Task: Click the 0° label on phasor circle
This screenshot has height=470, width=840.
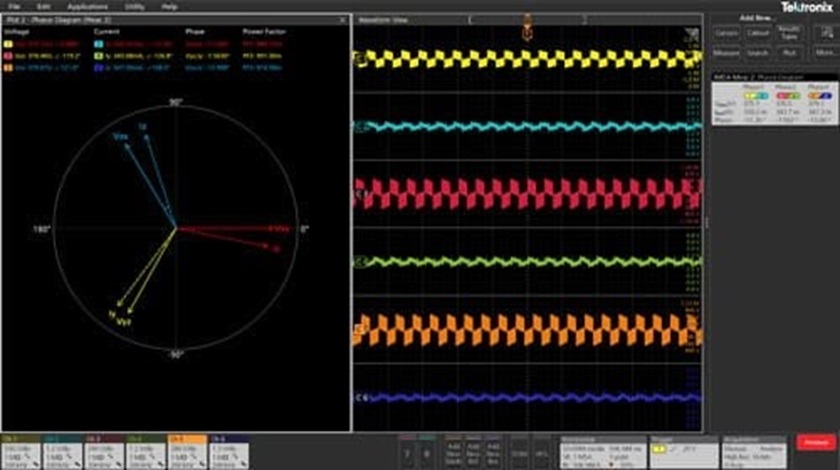Action: click(304, 229)
